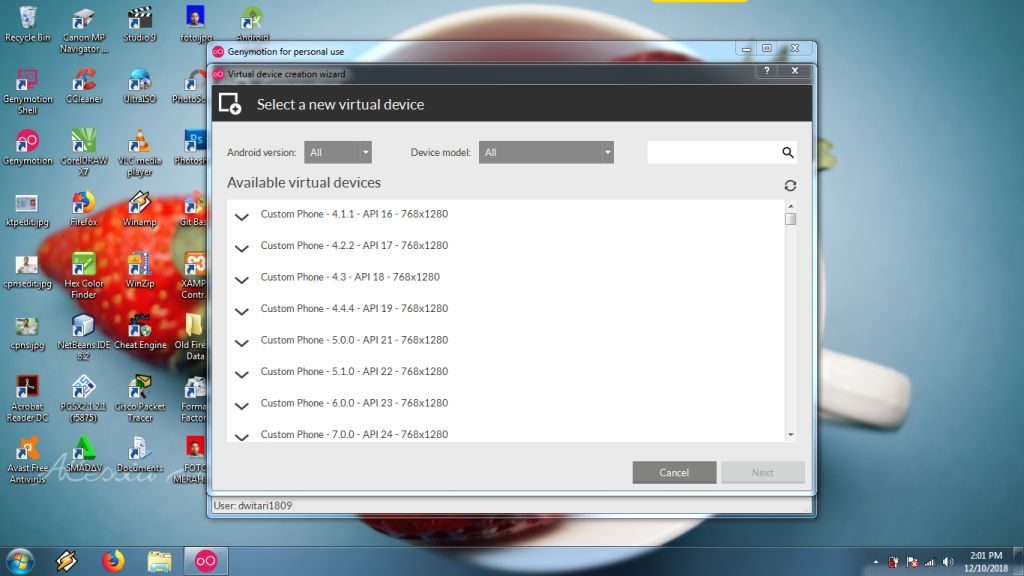
Task: Expand Custom Phone 5.0.0 API 21 entry
Action: pos(242,342)
